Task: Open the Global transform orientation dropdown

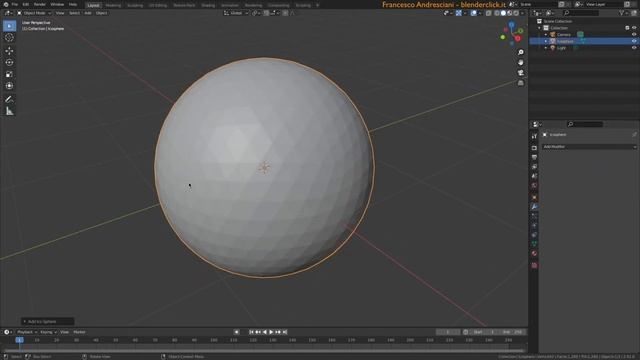Action: point(236,13)
